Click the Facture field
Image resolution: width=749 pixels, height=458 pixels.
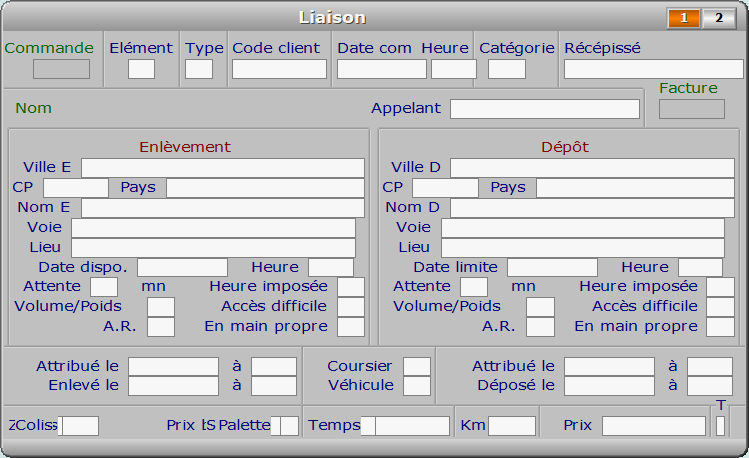pyautogui.click(x=692, y=109)
